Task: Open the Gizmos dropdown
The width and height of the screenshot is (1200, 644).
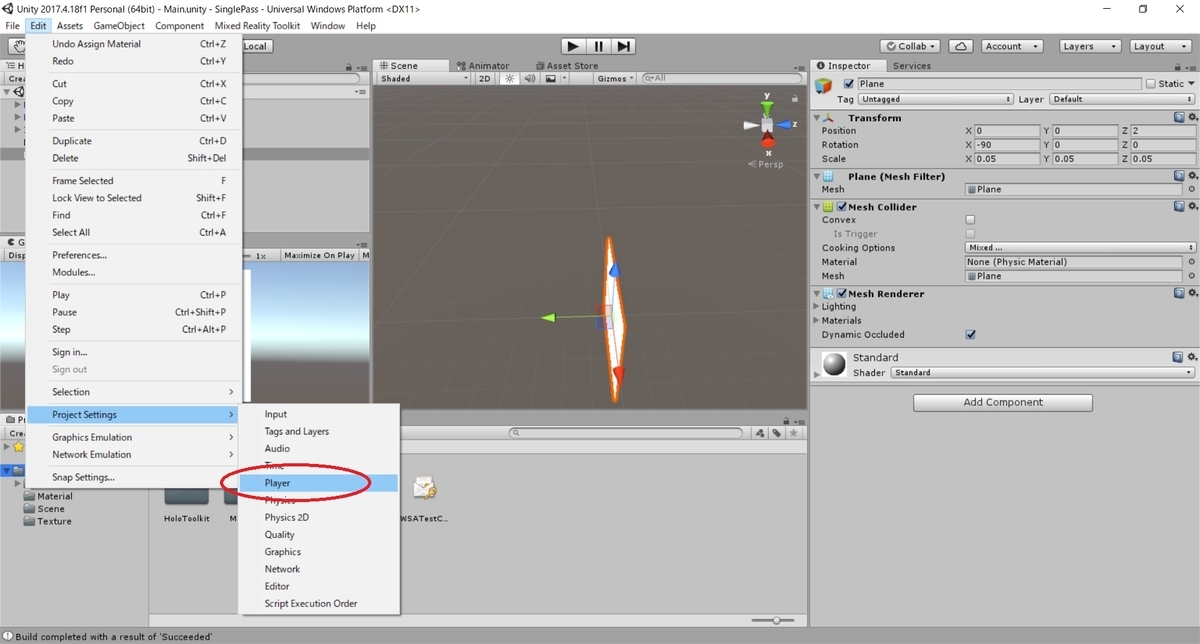Action: (x=615, y=78)
